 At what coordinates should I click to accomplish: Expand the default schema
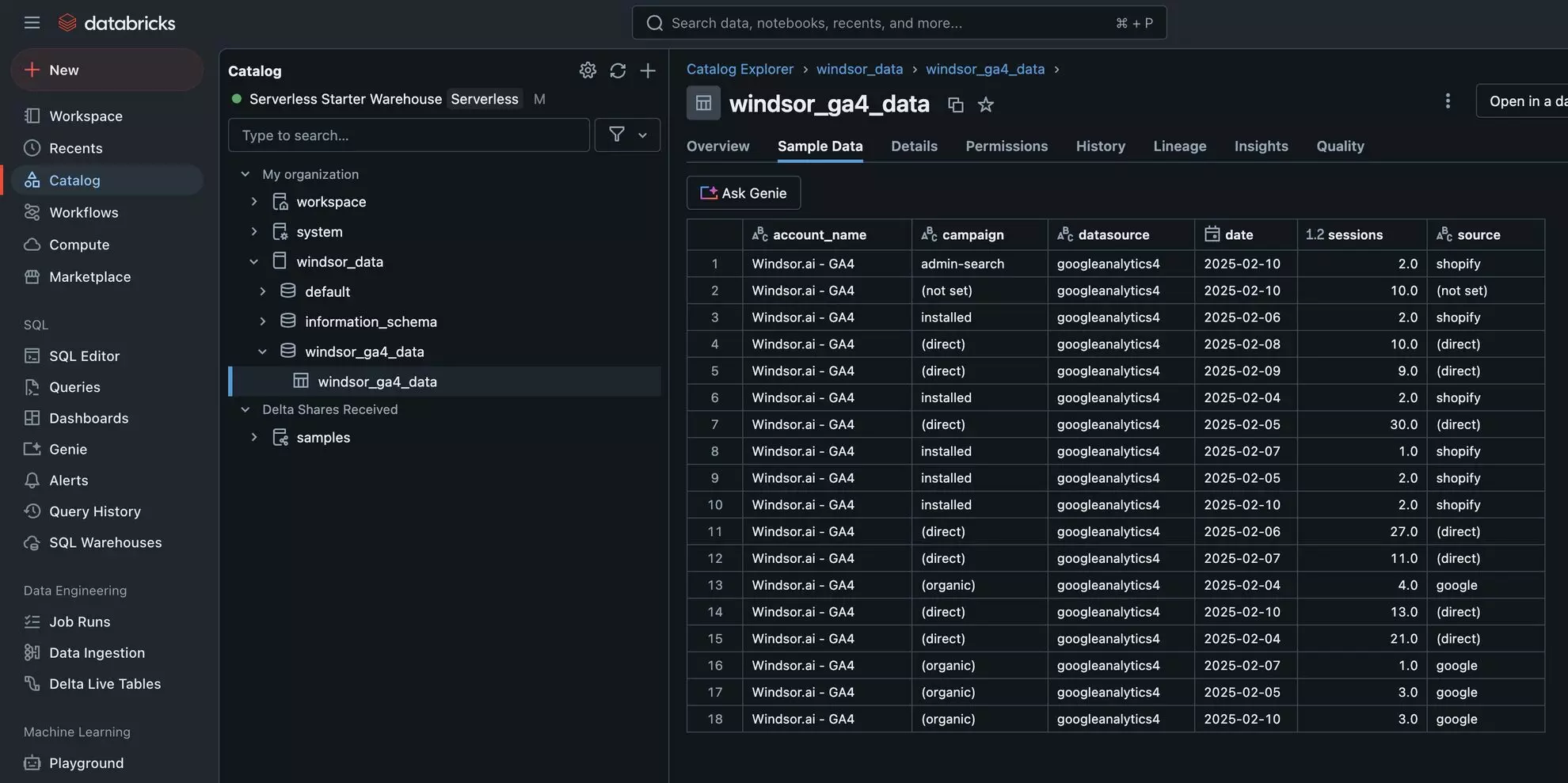[262, 291]
